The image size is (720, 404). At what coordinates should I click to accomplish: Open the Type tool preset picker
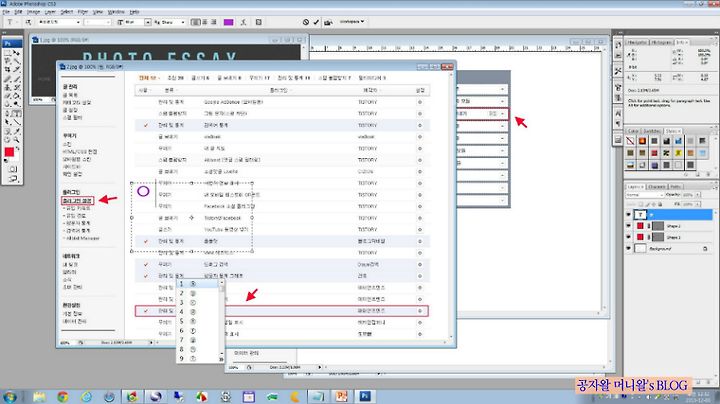coord(11,22)
